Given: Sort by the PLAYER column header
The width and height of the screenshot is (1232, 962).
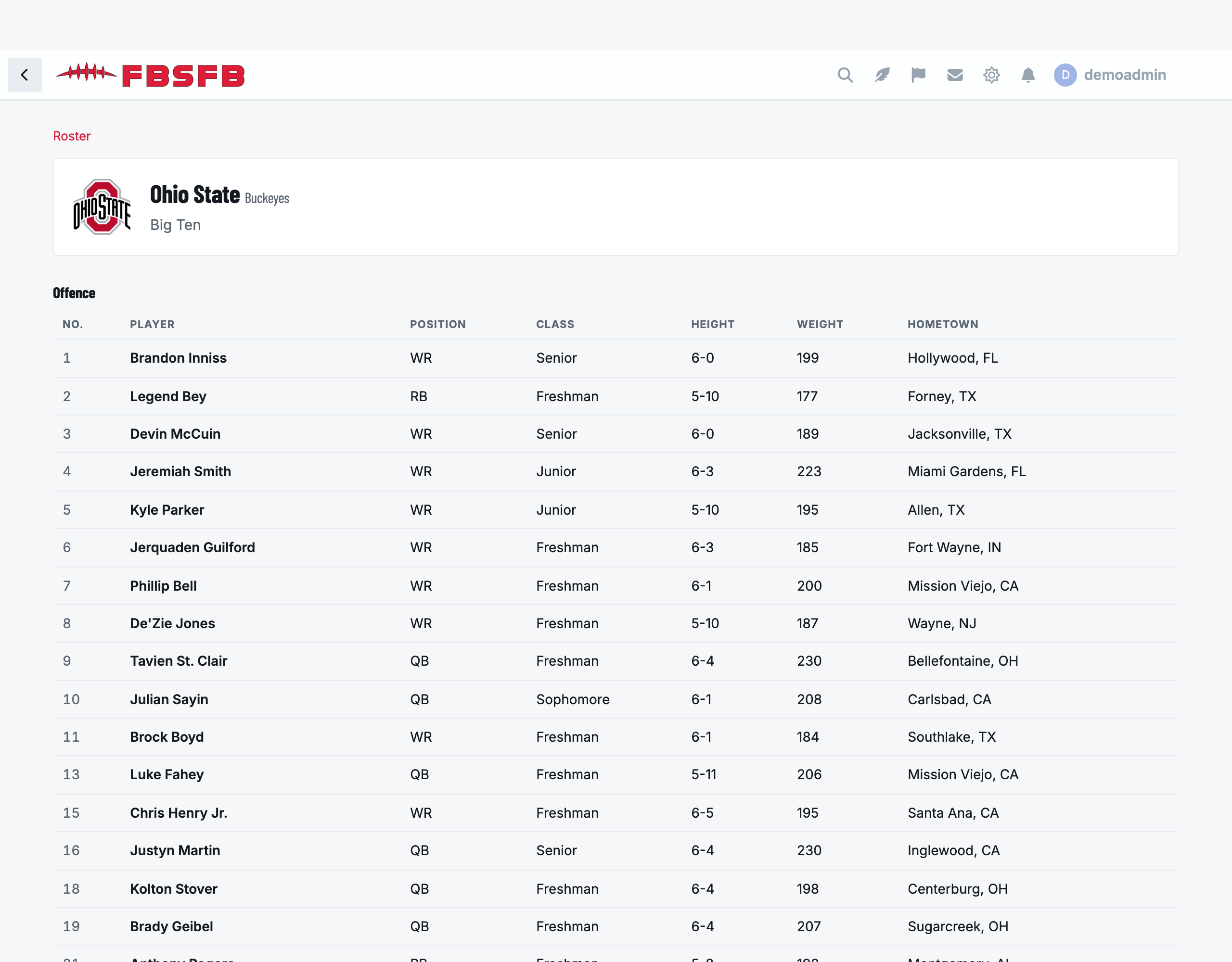Looking at the screenshot, I should (x=152, y=324).
